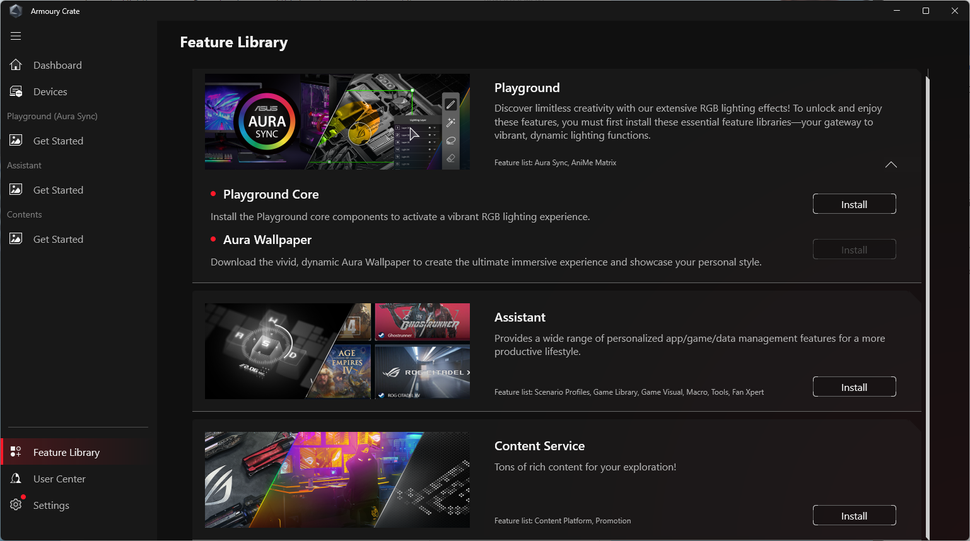Click the Aura Sync Playground thumbnail

coord(337,122)
